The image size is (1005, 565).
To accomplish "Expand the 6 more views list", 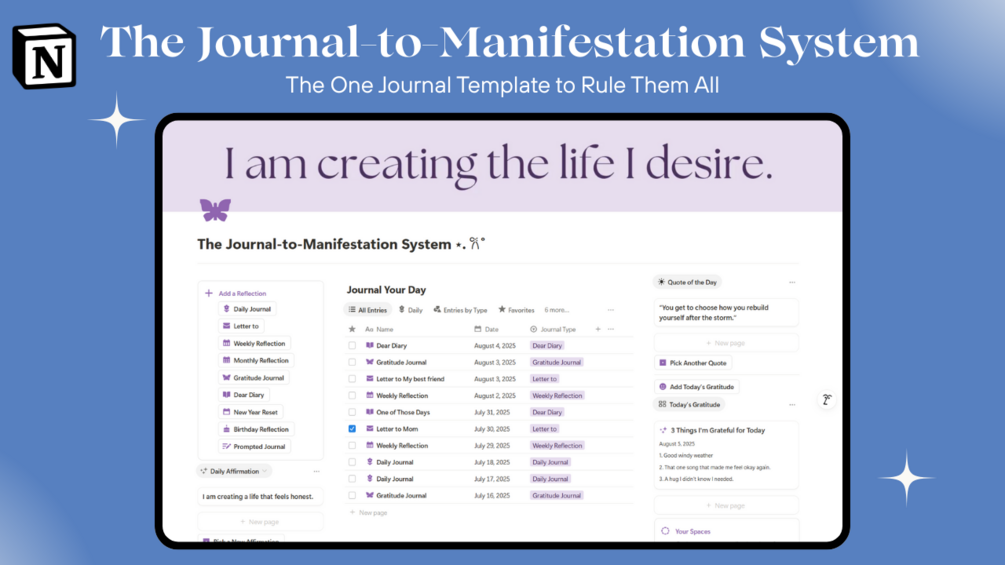I will point(556,310).
